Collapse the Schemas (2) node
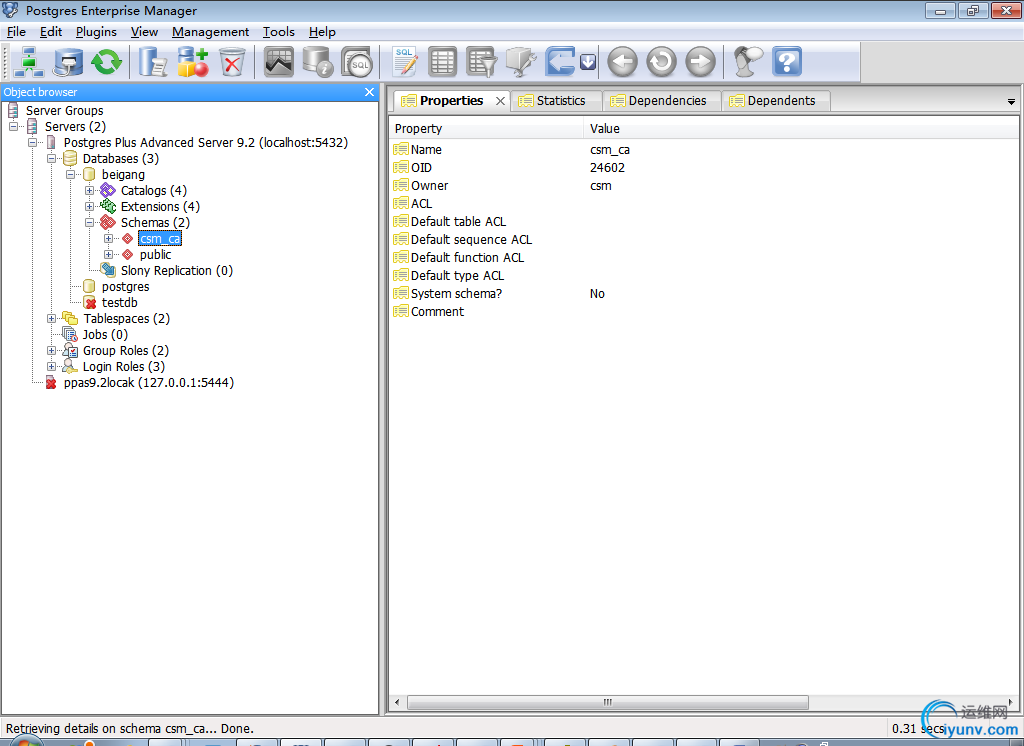Image resolution: width=1024 pixels, height=746 pixels. (89, 223)
